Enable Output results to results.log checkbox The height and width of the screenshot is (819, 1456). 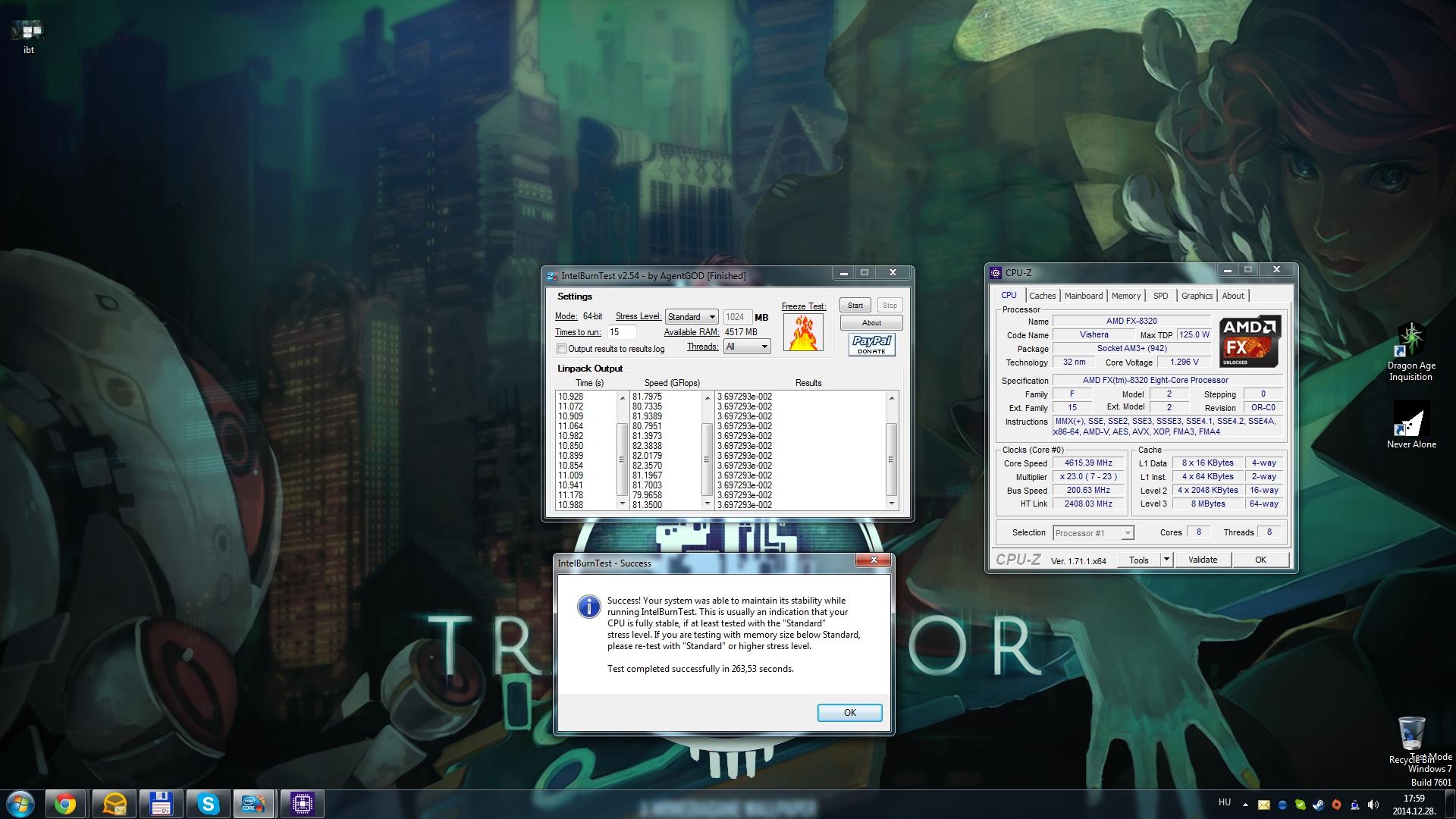click(562, 349)
